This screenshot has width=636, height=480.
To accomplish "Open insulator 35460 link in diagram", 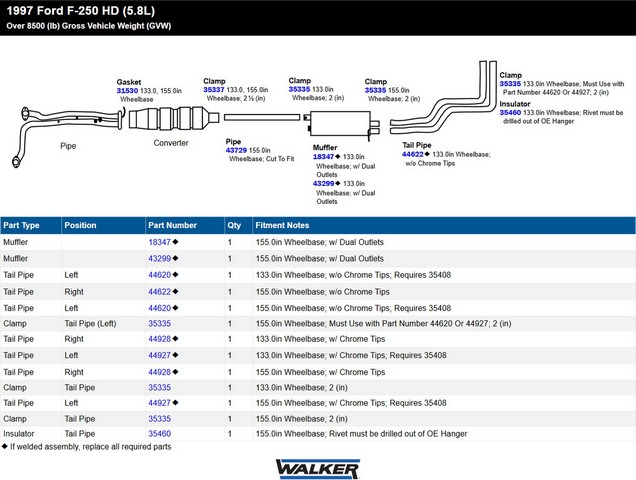I will pos(510,112).
